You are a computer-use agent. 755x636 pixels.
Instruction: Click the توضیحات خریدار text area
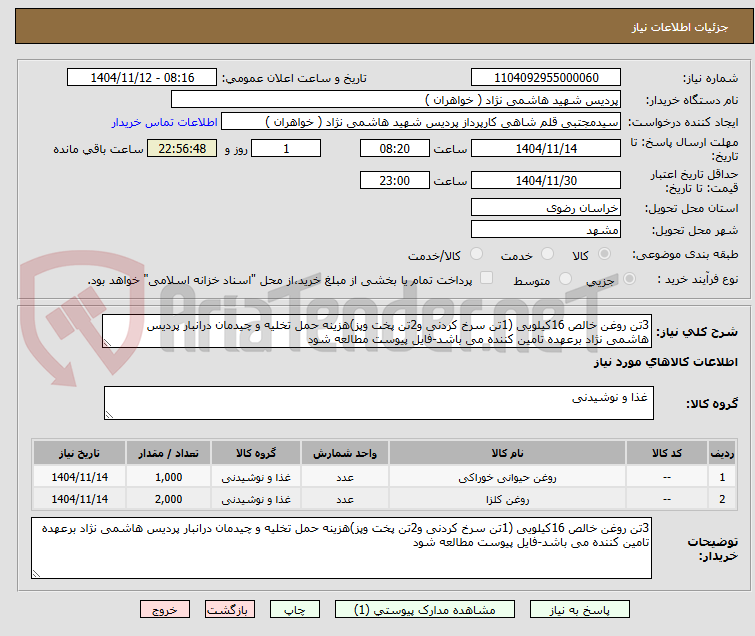click(x=341, y=548)
